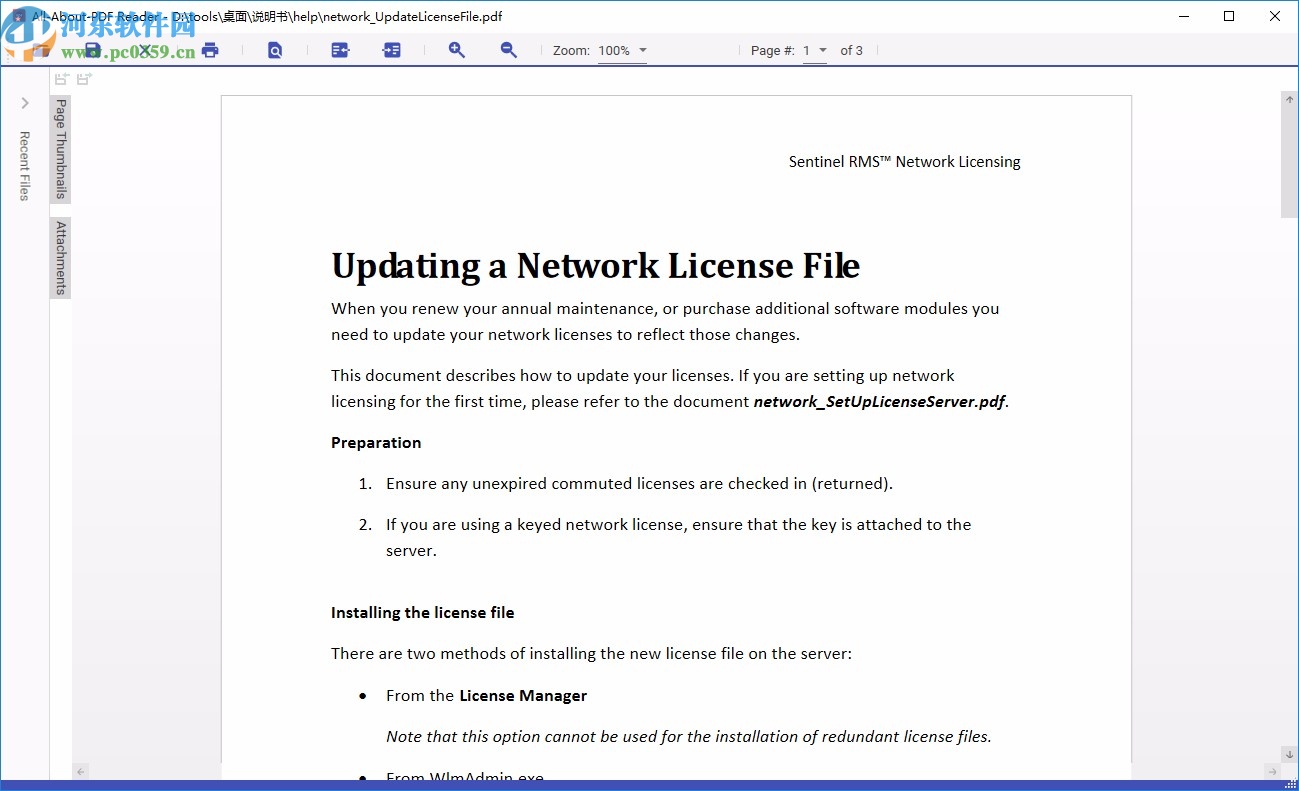The width and height of the screenshot is (1299, 791).
Task: Close the open PDF with the X icon
Action: pyautogui.click(x=143, y=50)
